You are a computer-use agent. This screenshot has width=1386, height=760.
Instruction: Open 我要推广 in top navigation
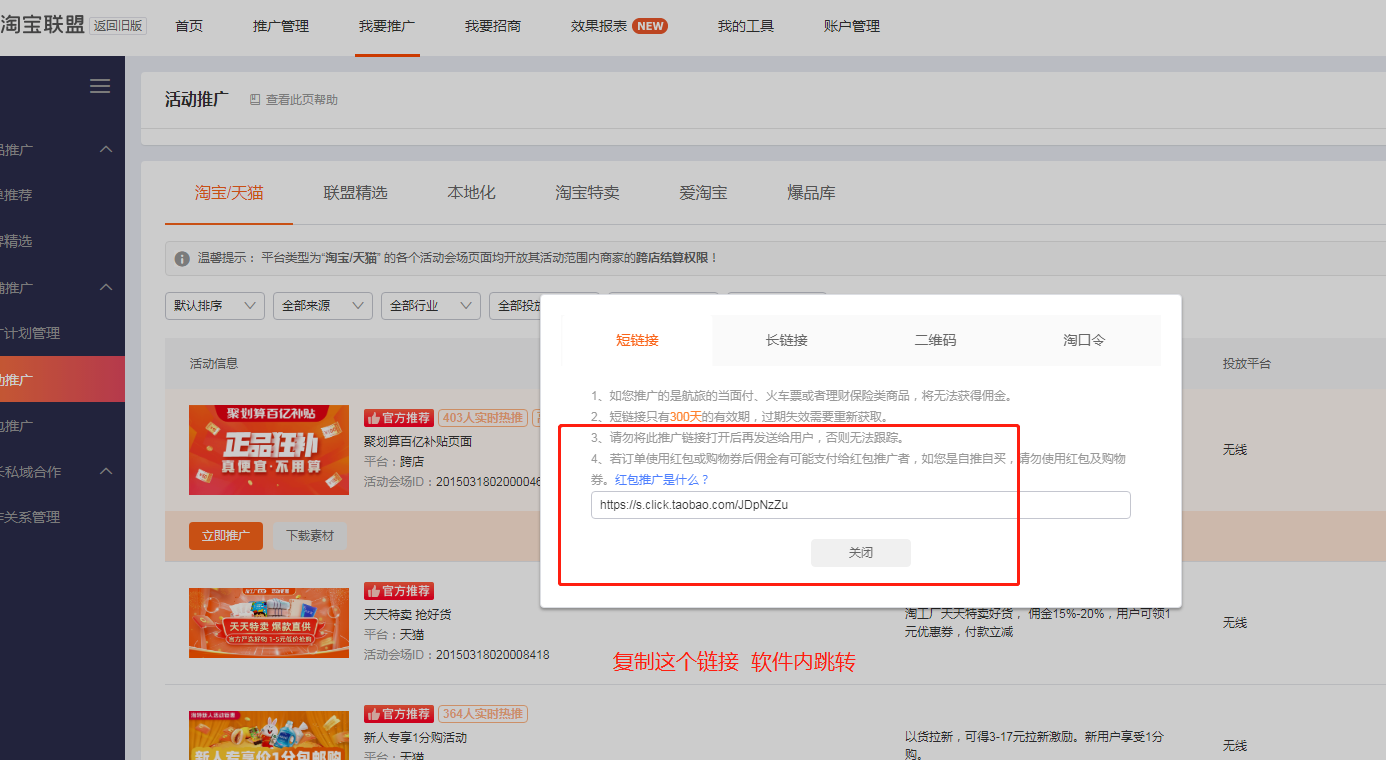click(387, 26)
